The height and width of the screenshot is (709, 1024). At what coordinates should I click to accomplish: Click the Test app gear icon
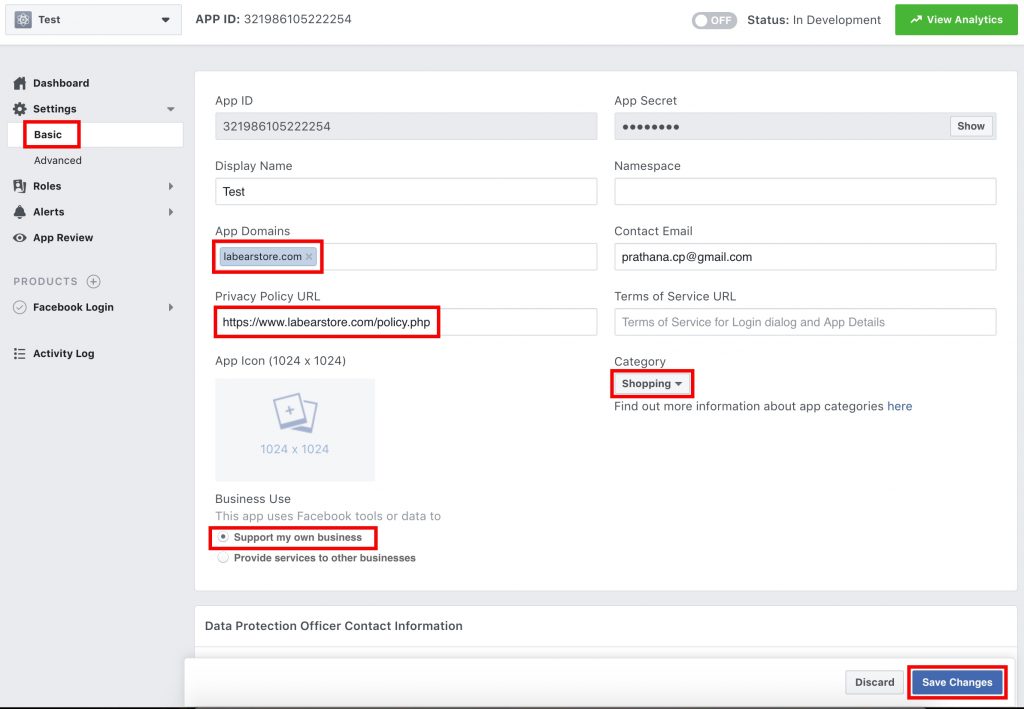point(23,20)
